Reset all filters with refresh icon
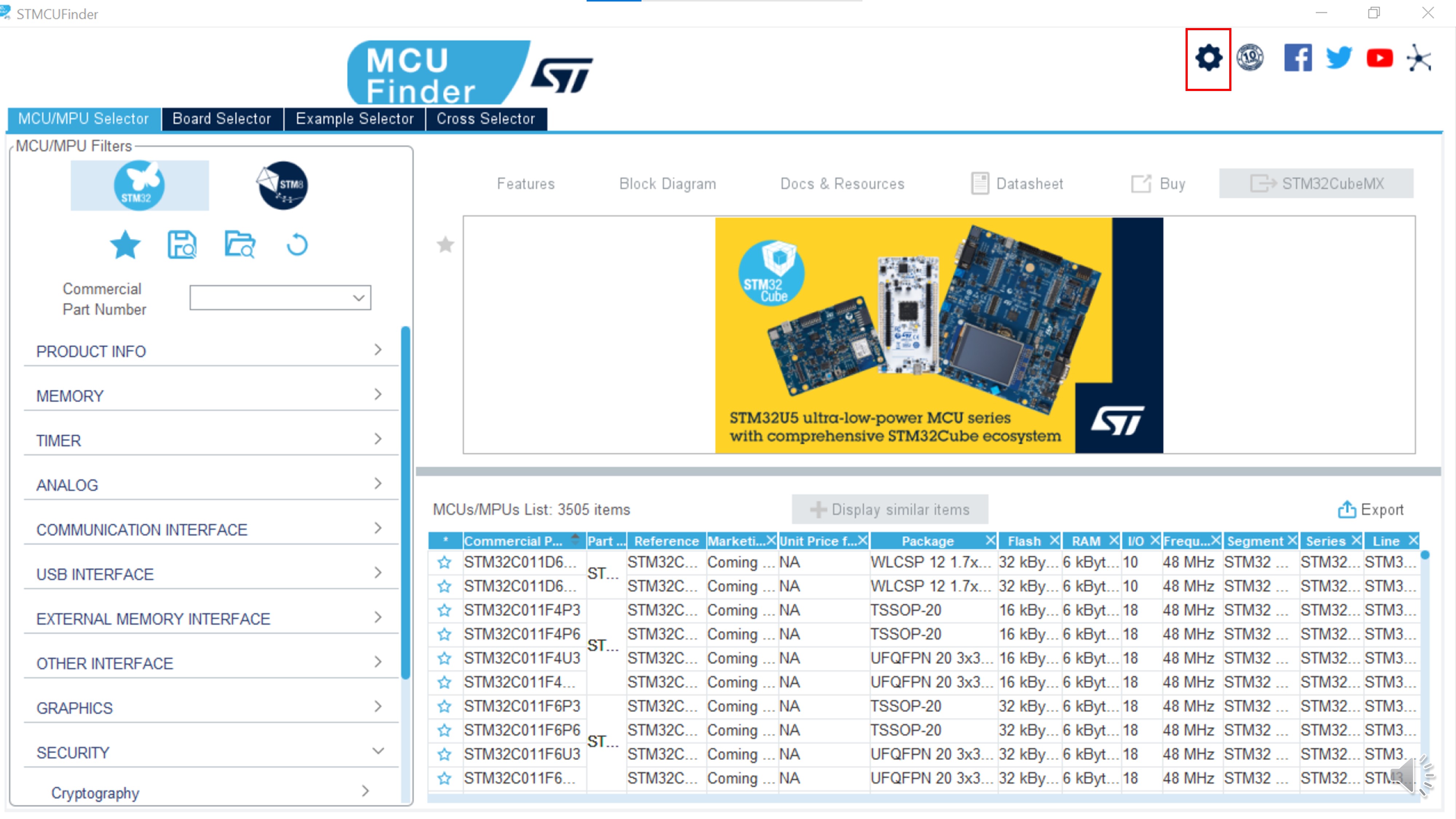This screenshot has height=819, width=1456. [x=297, y=245]
